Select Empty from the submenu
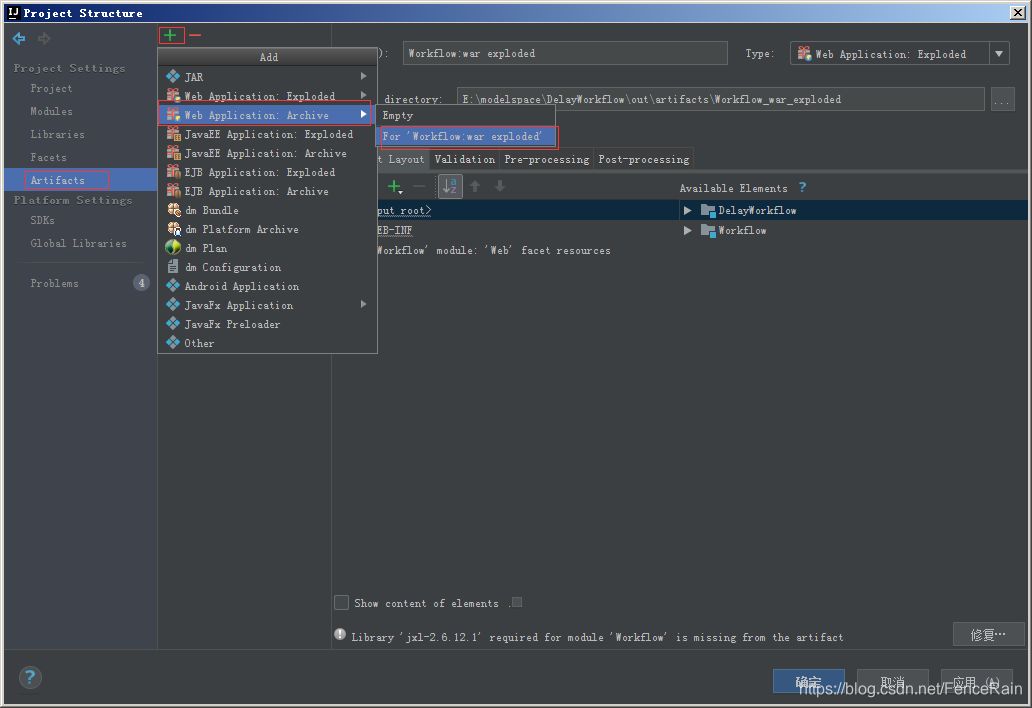The width and height of the screenshot is (1032, 708). click(467, 116)
